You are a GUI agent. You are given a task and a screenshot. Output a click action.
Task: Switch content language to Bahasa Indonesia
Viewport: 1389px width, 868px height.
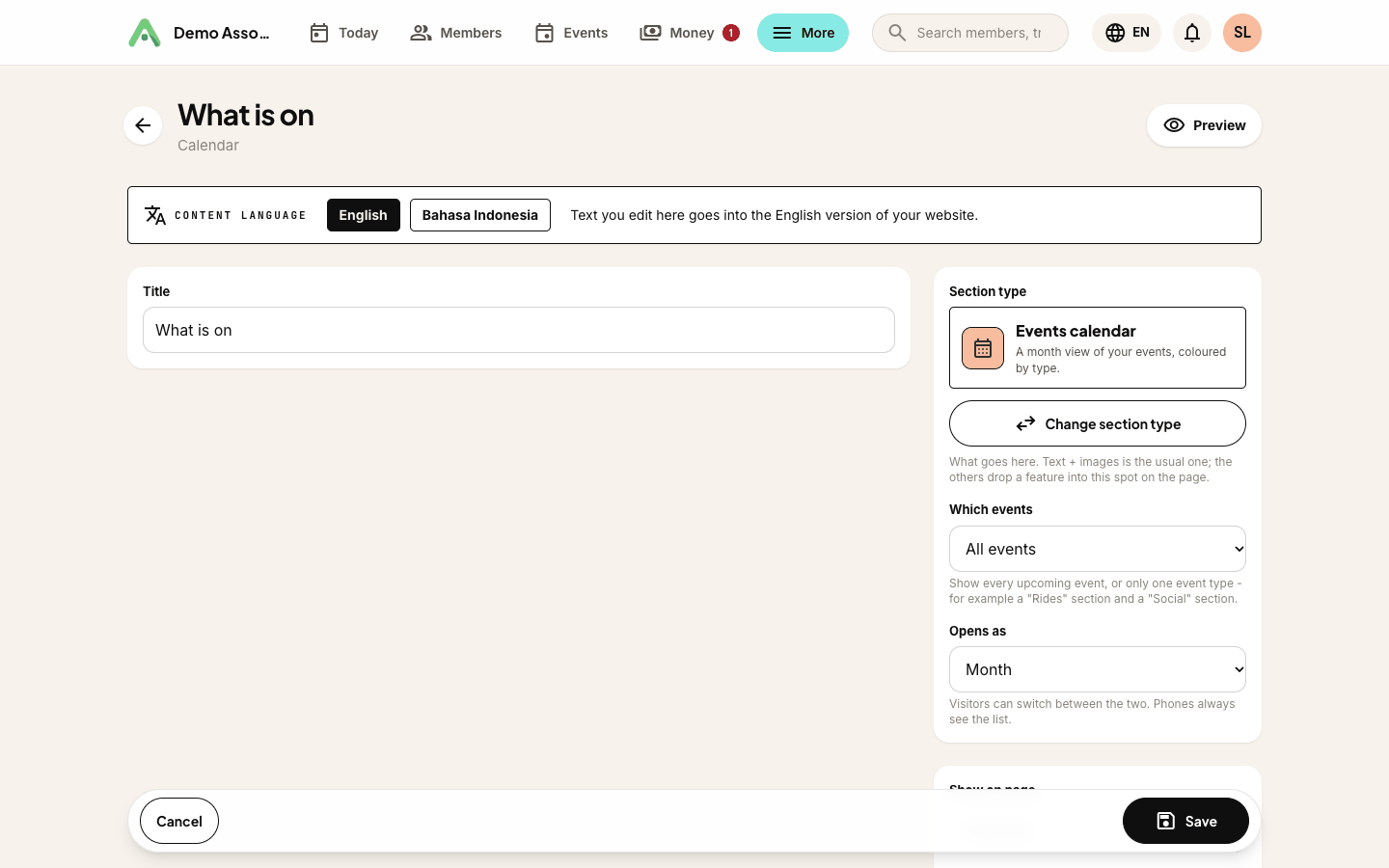pos(480,215)
